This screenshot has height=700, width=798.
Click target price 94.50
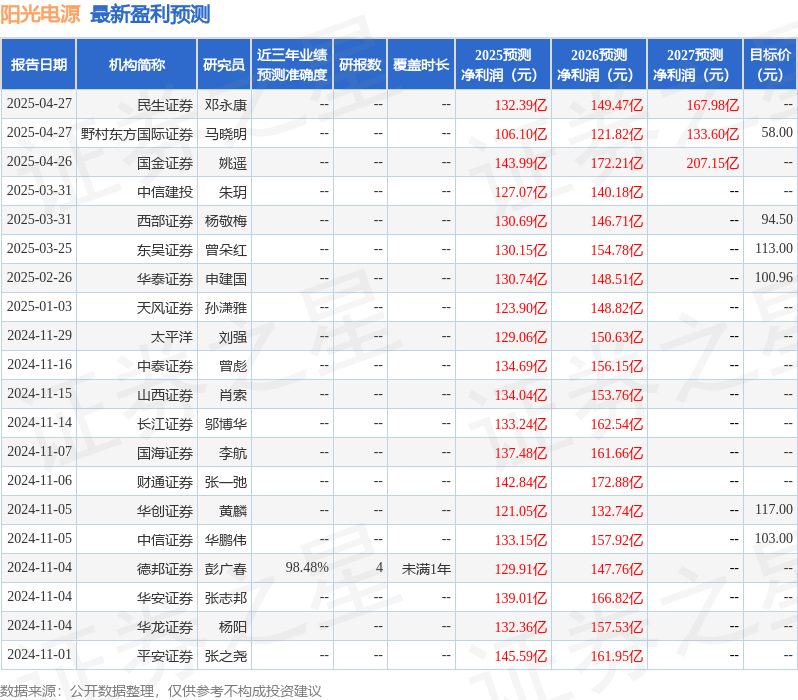(x=777, y=220)
